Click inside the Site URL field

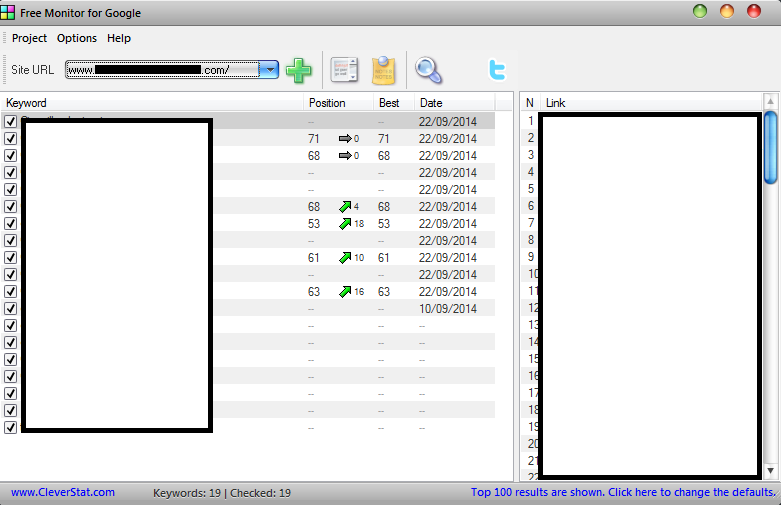tap(162, 70)
